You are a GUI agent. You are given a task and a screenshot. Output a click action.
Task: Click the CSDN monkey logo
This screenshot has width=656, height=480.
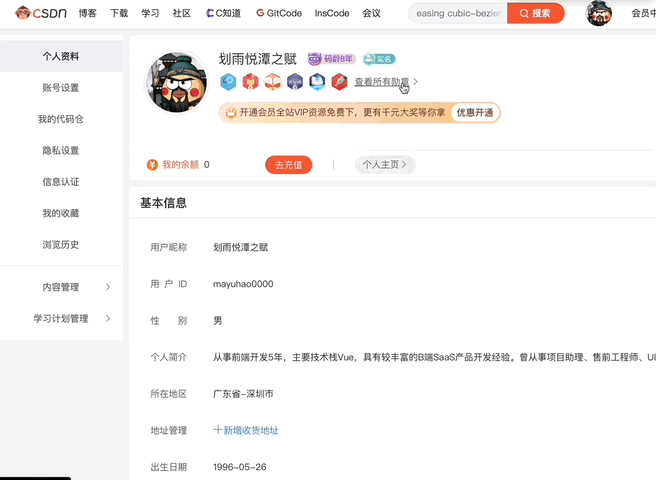click(41, 13)
